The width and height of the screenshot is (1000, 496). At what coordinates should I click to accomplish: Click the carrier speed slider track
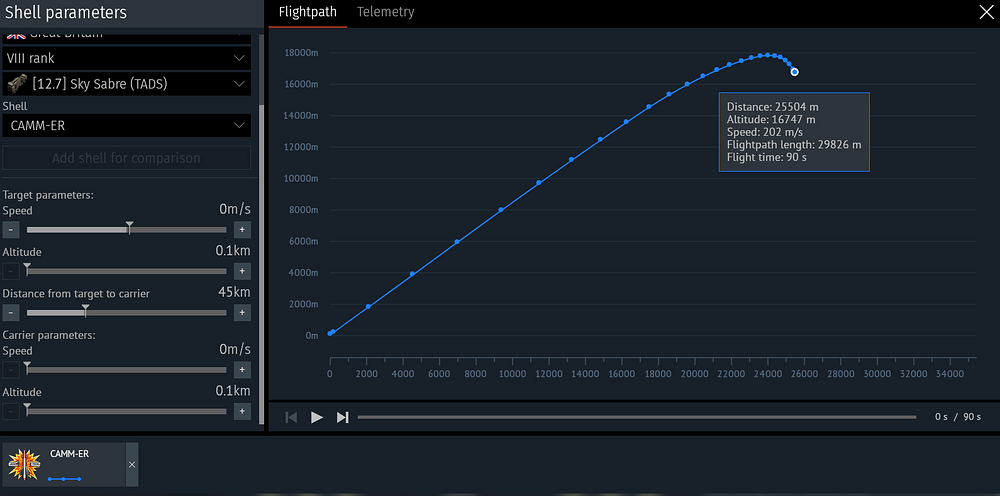pyautogui.click(x=126, y=370)
